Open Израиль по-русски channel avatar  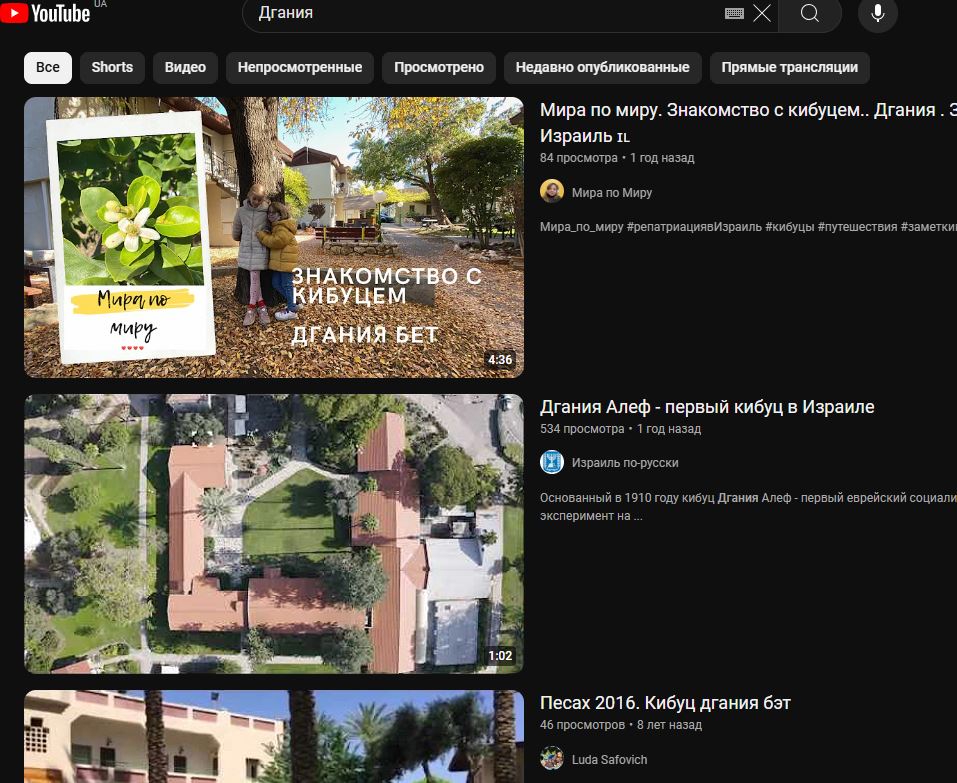point(552,462)
